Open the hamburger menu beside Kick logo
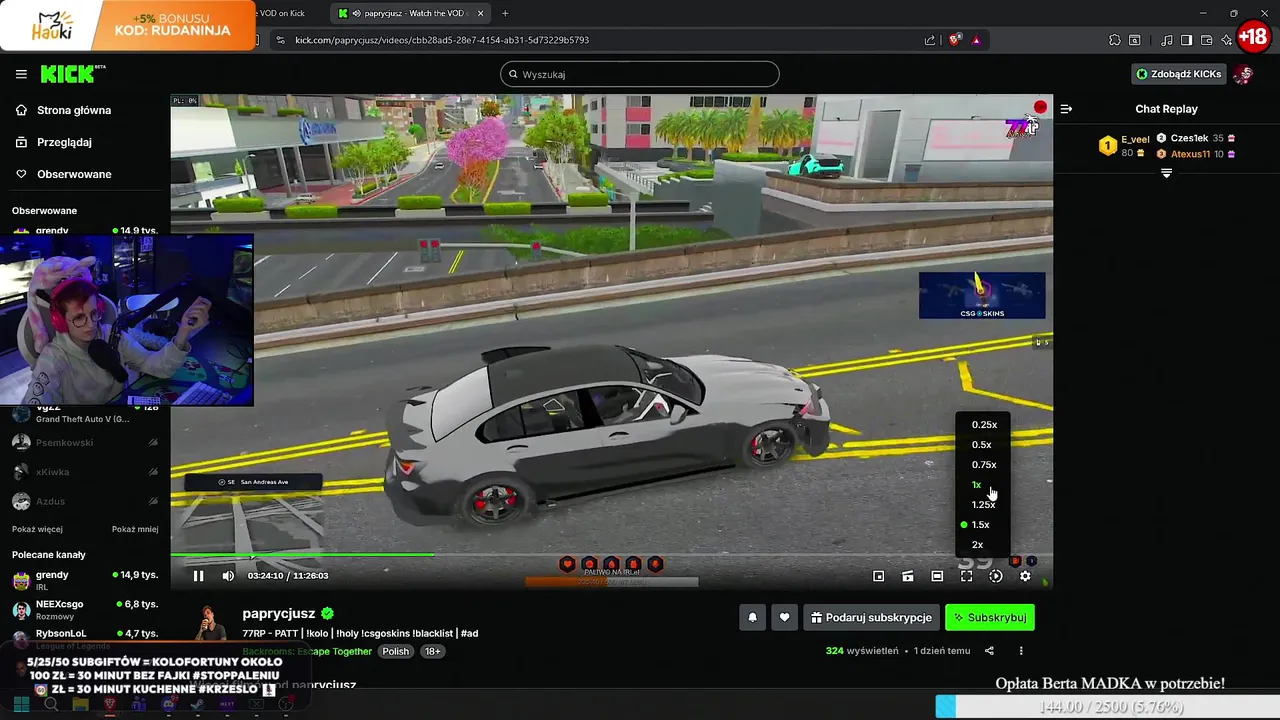The image size is (1280, 720). click(x=21, y=74)
